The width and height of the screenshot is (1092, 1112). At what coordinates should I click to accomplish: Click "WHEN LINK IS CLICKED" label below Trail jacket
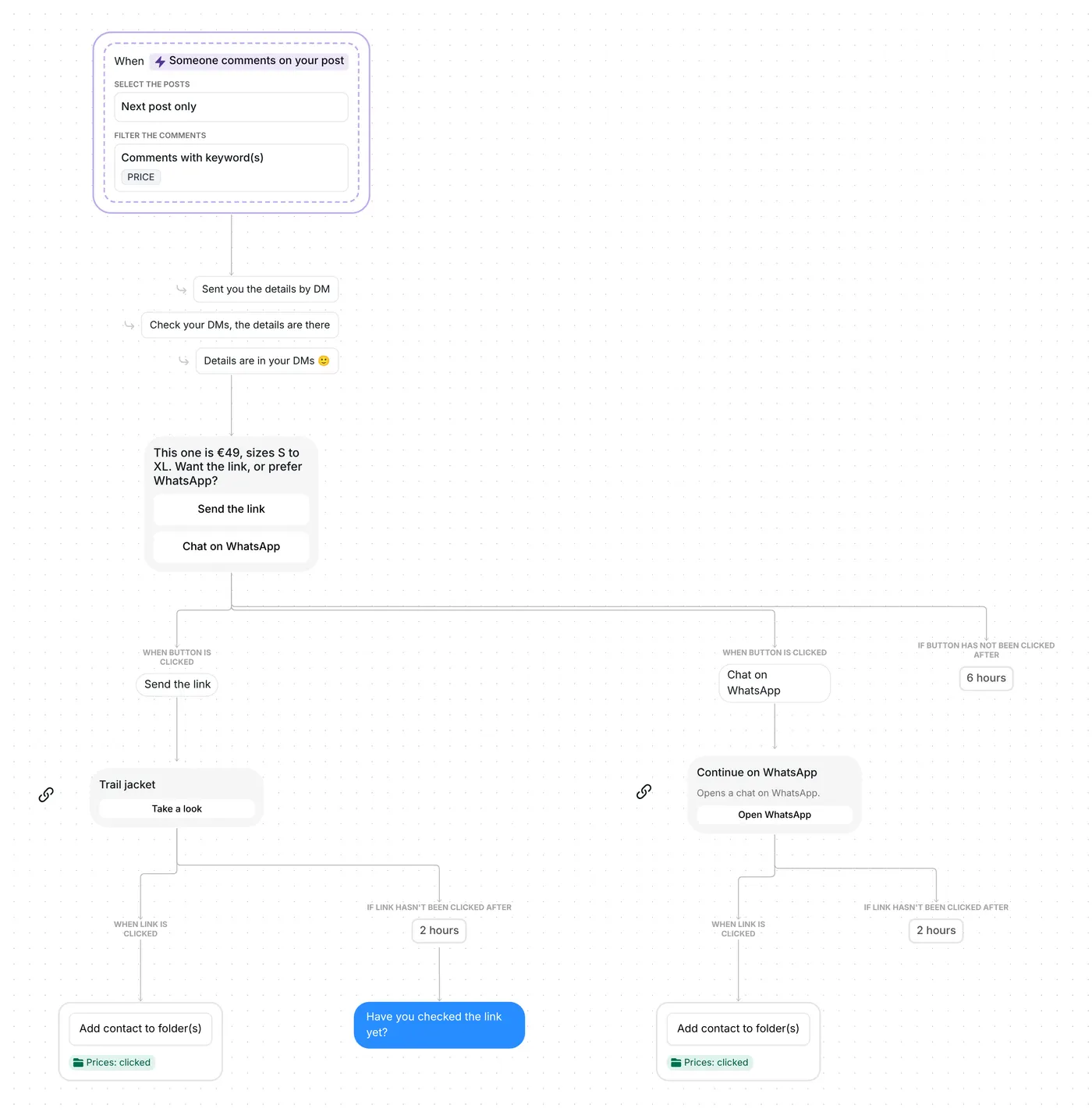coord(140,929)
